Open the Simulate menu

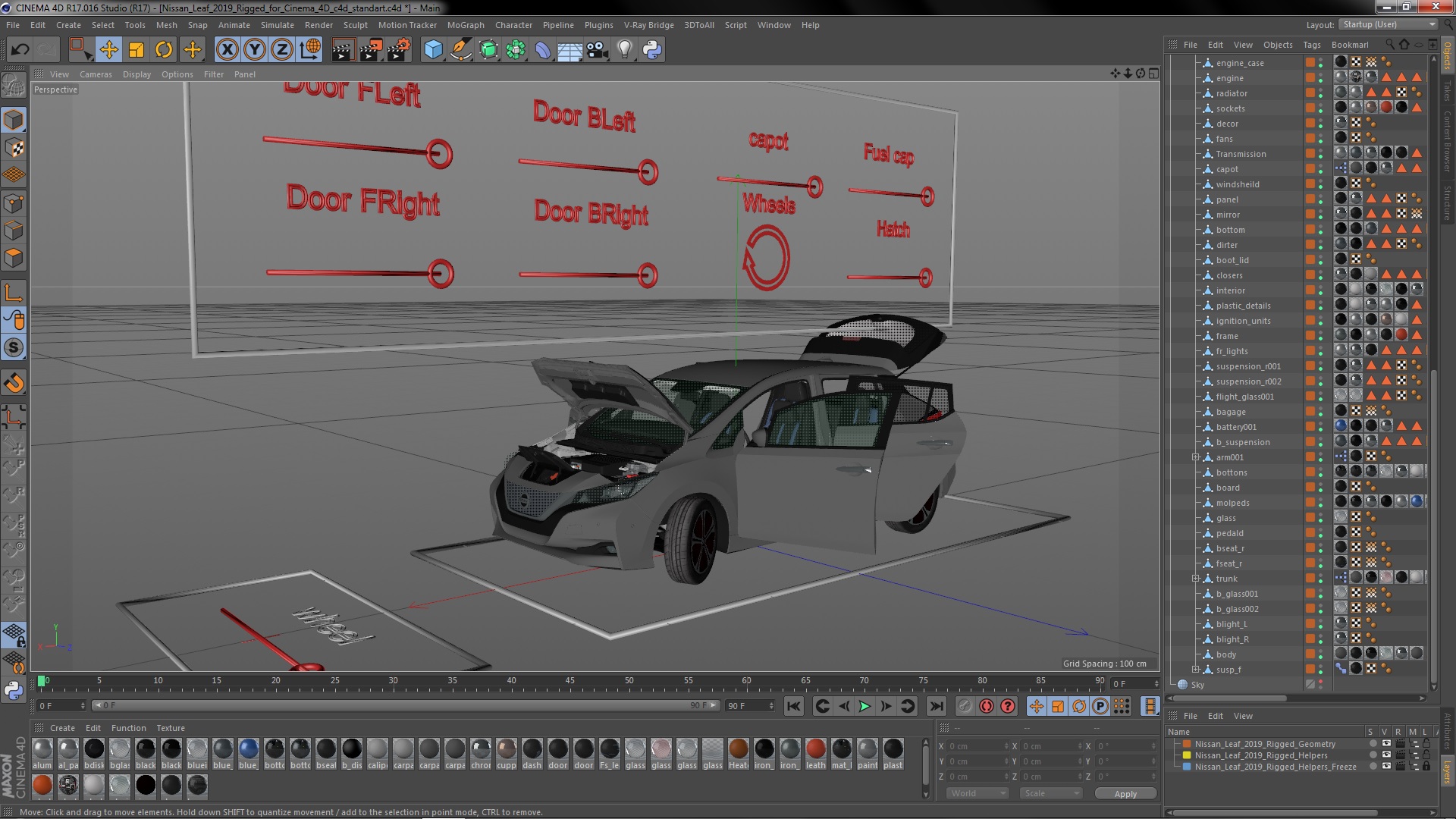tap(278, 25)
